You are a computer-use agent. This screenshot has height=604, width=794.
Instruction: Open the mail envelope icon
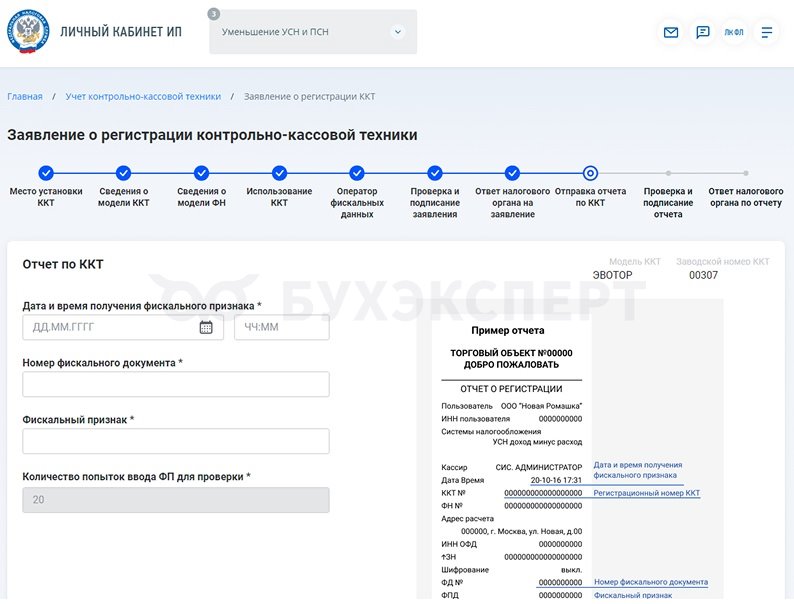tap(671, 32)
